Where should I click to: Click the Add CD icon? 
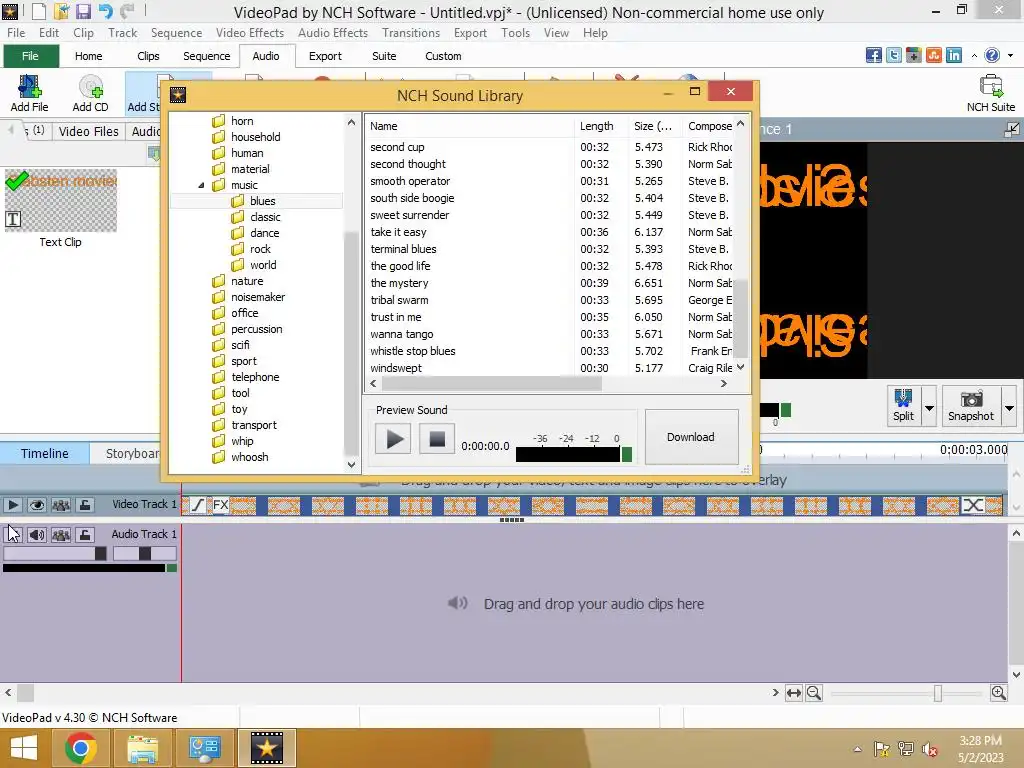click(x=90, y=93)
